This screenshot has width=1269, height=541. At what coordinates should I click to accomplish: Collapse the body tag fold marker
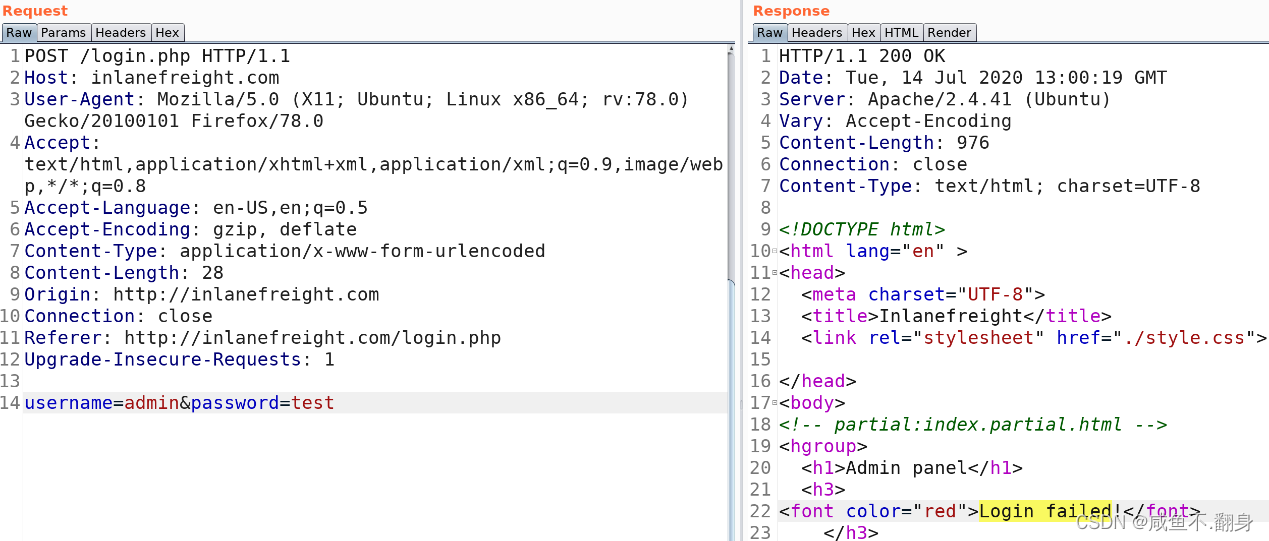(774, 403)
